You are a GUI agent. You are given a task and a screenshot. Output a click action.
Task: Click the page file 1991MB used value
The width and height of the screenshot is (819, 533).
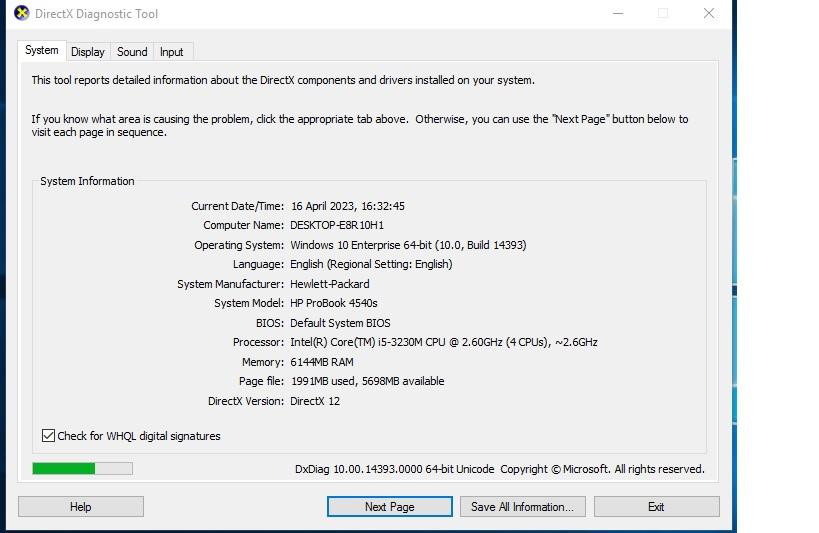pyautogui.click(x=367, y=381)
